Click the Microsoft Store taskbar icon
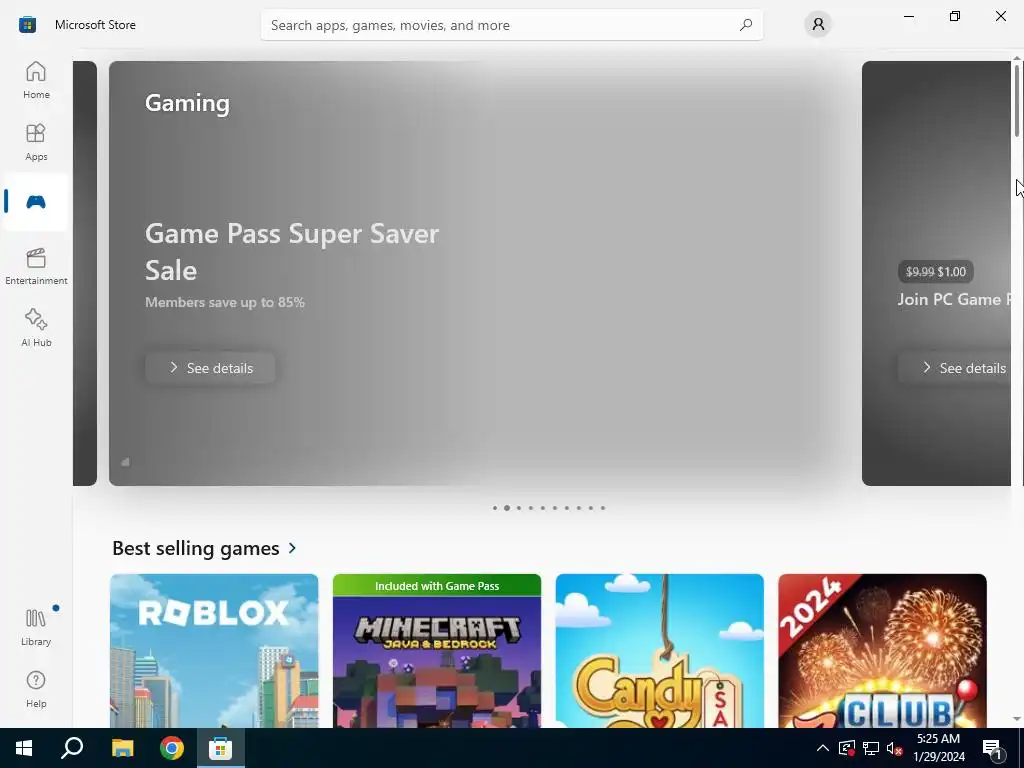Screen dimensions: 1024x768 coord(221,748)
